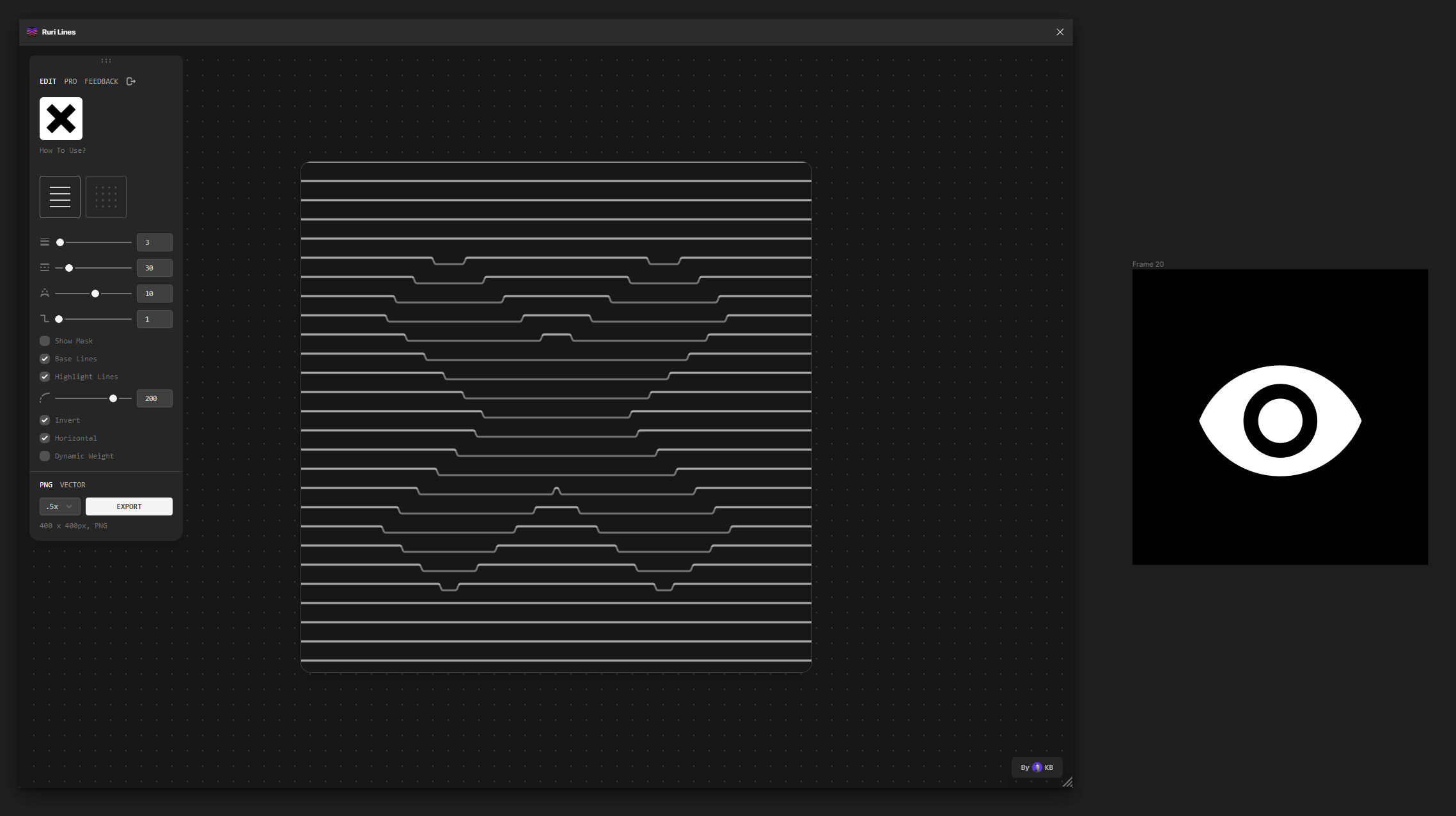The height and width of the screenshot is (816, 1456).
Task: Switch to the PRO tab
Action: click(70, 81)
